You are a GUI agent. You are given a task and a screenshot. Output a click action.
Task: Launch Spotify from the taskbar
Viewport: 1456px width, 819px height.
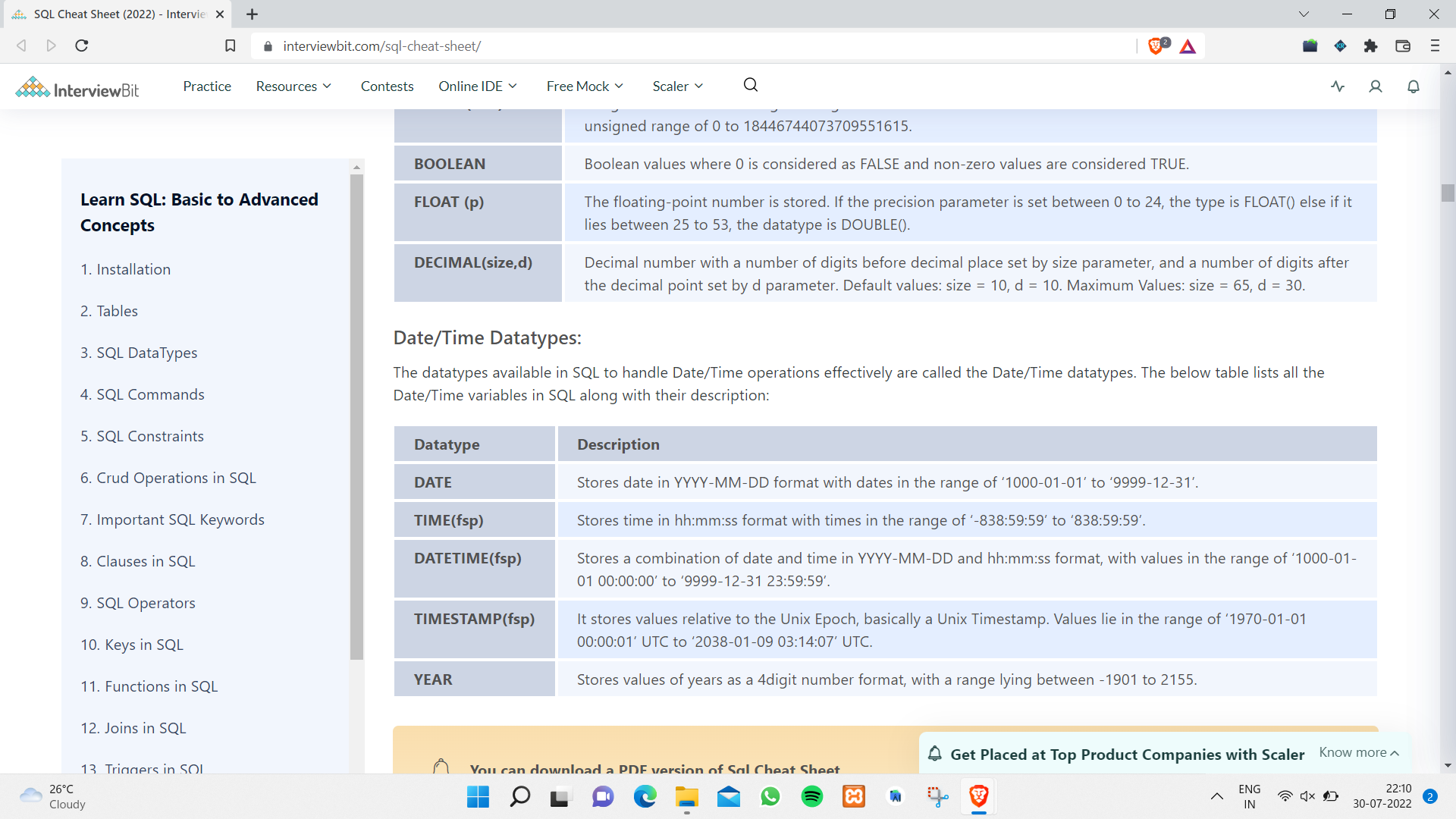click(x=811, y=797)
